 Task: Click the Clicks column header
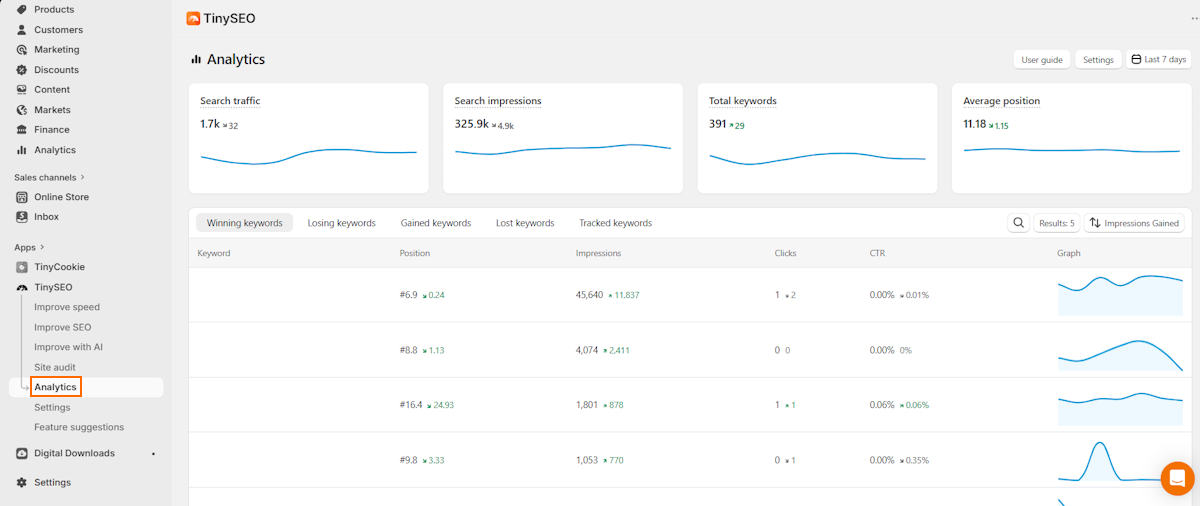click(786, 253)
